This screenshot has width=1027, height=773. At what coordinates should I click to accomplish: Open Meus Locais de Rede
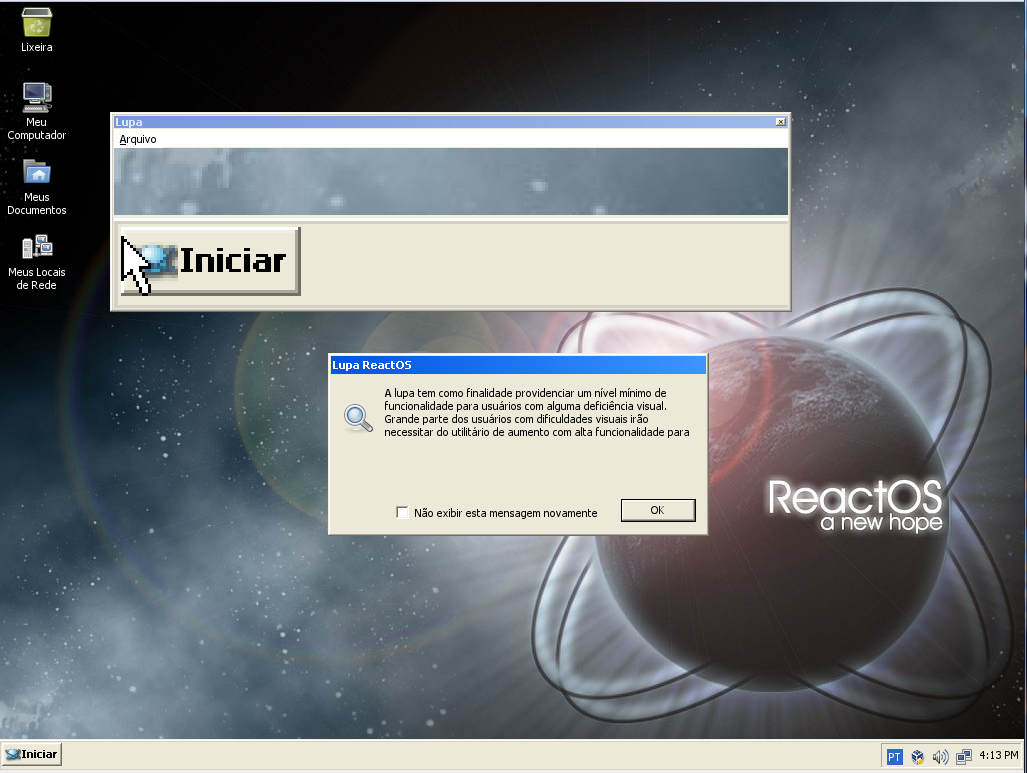pos(35,247)
